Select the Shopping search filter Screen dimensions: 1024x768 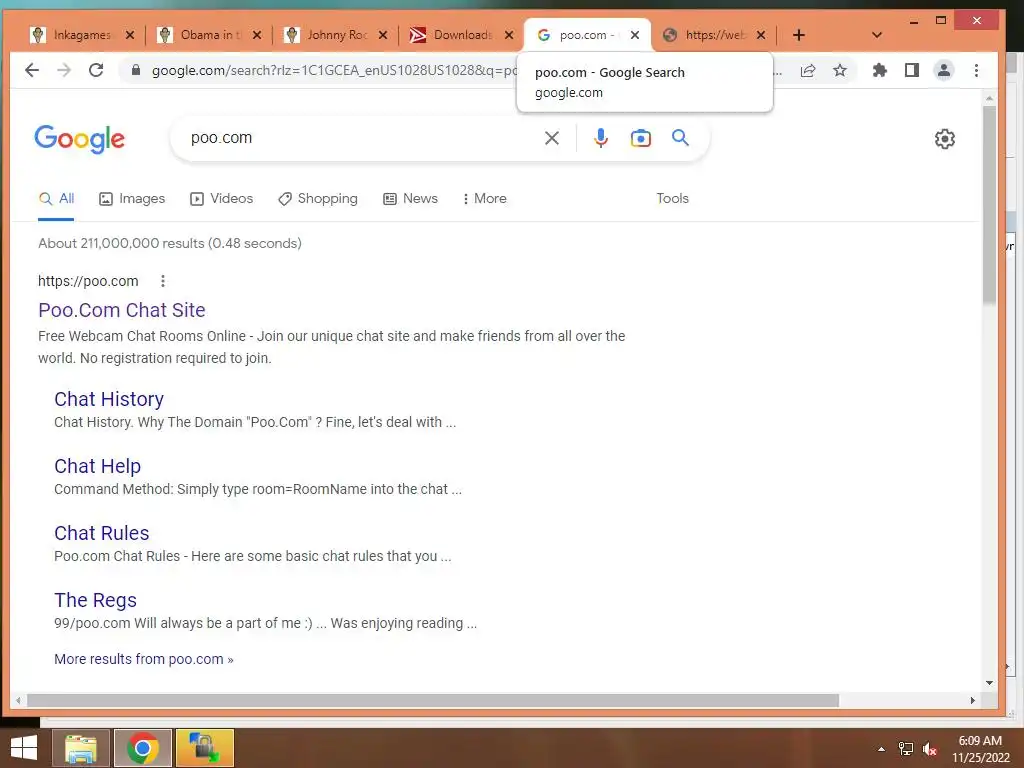pos(318,199)
